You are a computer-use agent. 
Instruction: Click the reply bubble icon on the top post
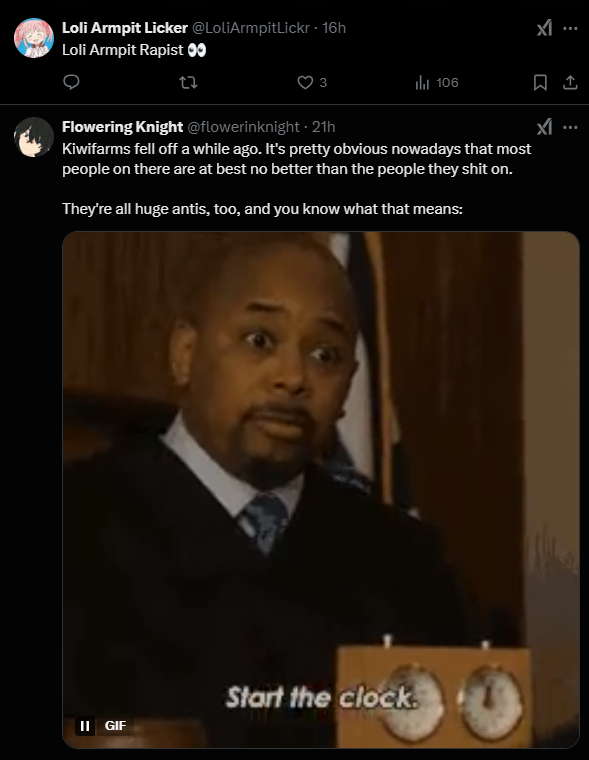coord(71,82)
